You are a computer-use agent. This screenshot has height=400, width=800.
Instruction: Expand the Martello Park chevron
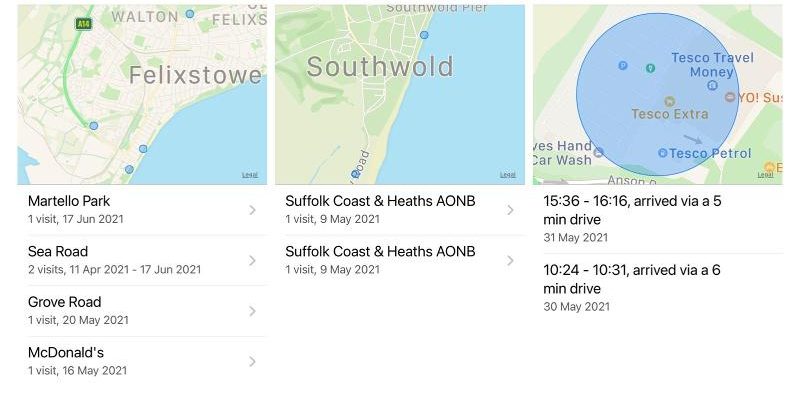click(252, 210)
